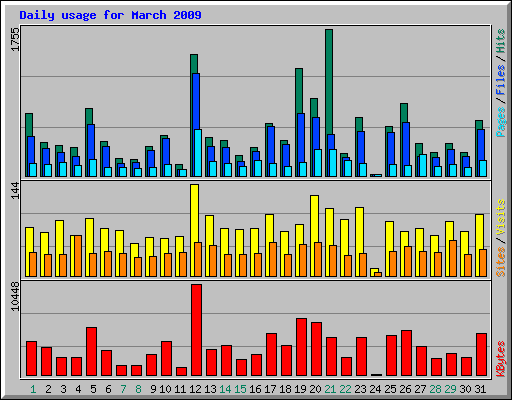The width and height of the screenshot is (512, 400).
Task: Click the orange "Sites" legend label
Action: pos(500,262)
